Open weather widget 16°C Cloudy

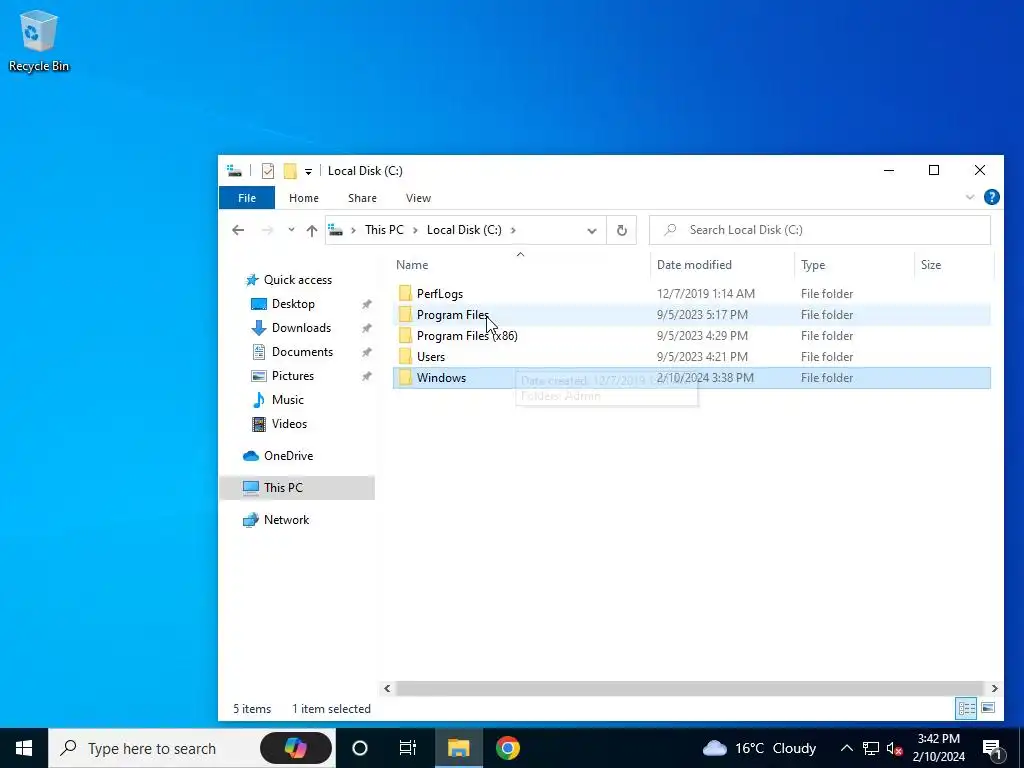tap(760, 748)
